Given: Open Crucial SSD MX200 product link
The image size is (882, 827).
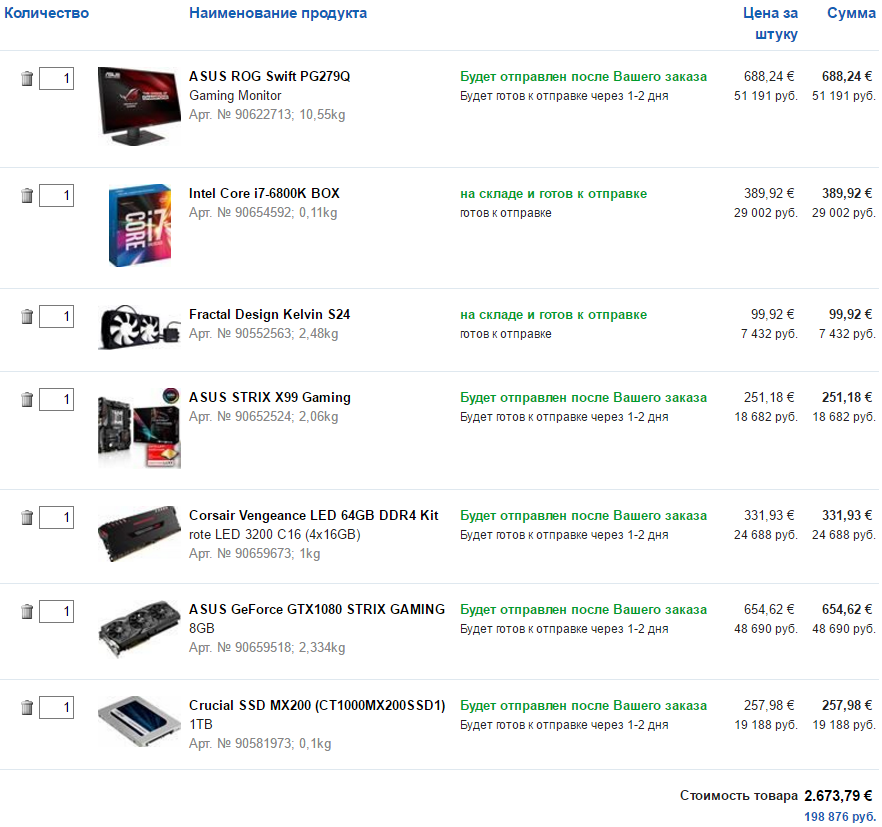Looking at the screenshot, I should tap(317, 705).
